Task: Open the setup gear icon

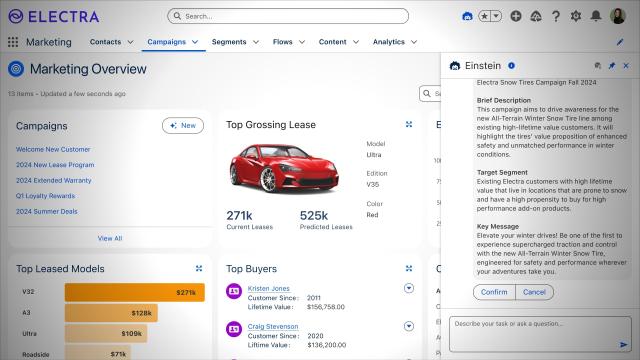Action: point(576,16)
